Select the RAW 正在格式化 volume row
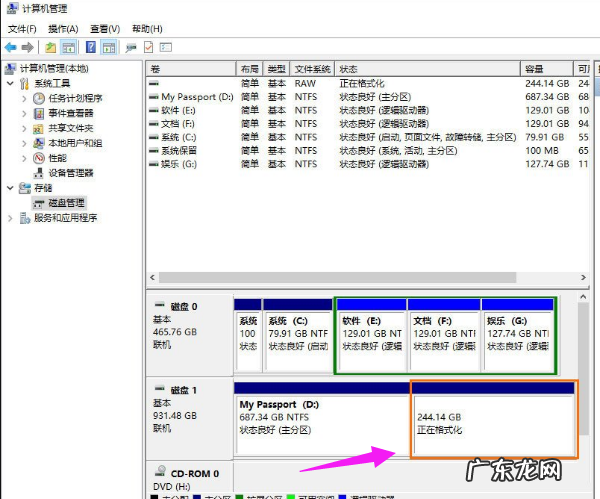 (368, 83)
